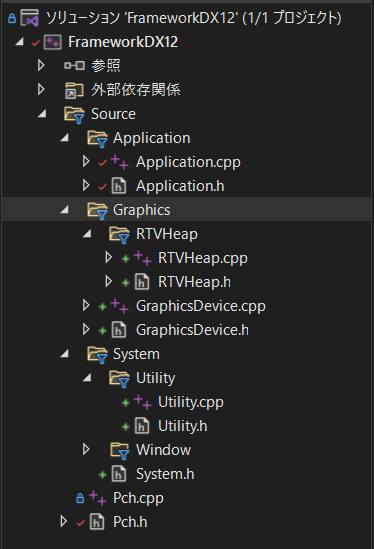
Task: Click the Utility.h header file icon
Action: pos(142,426)
